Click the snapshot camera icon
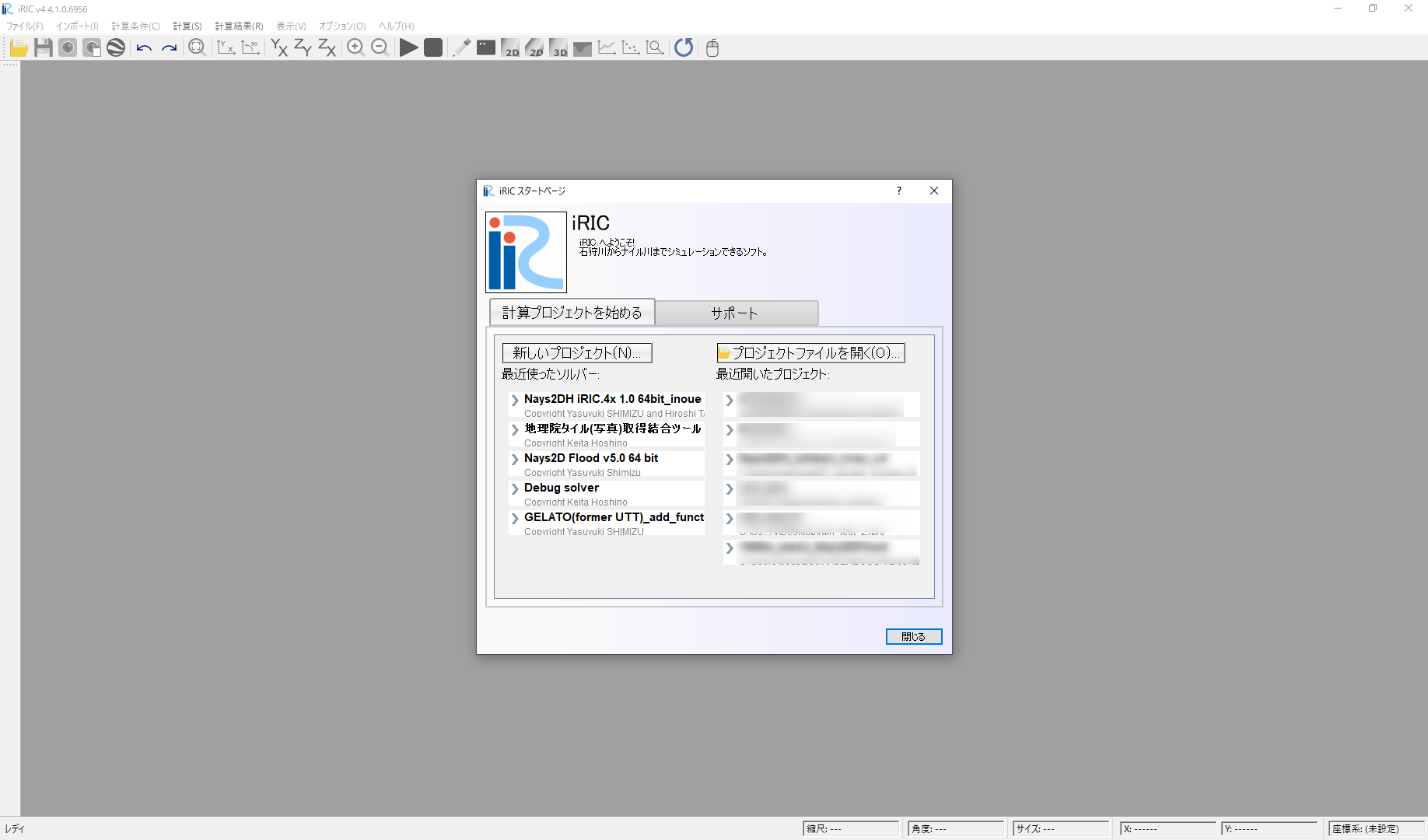 [68, 47]
